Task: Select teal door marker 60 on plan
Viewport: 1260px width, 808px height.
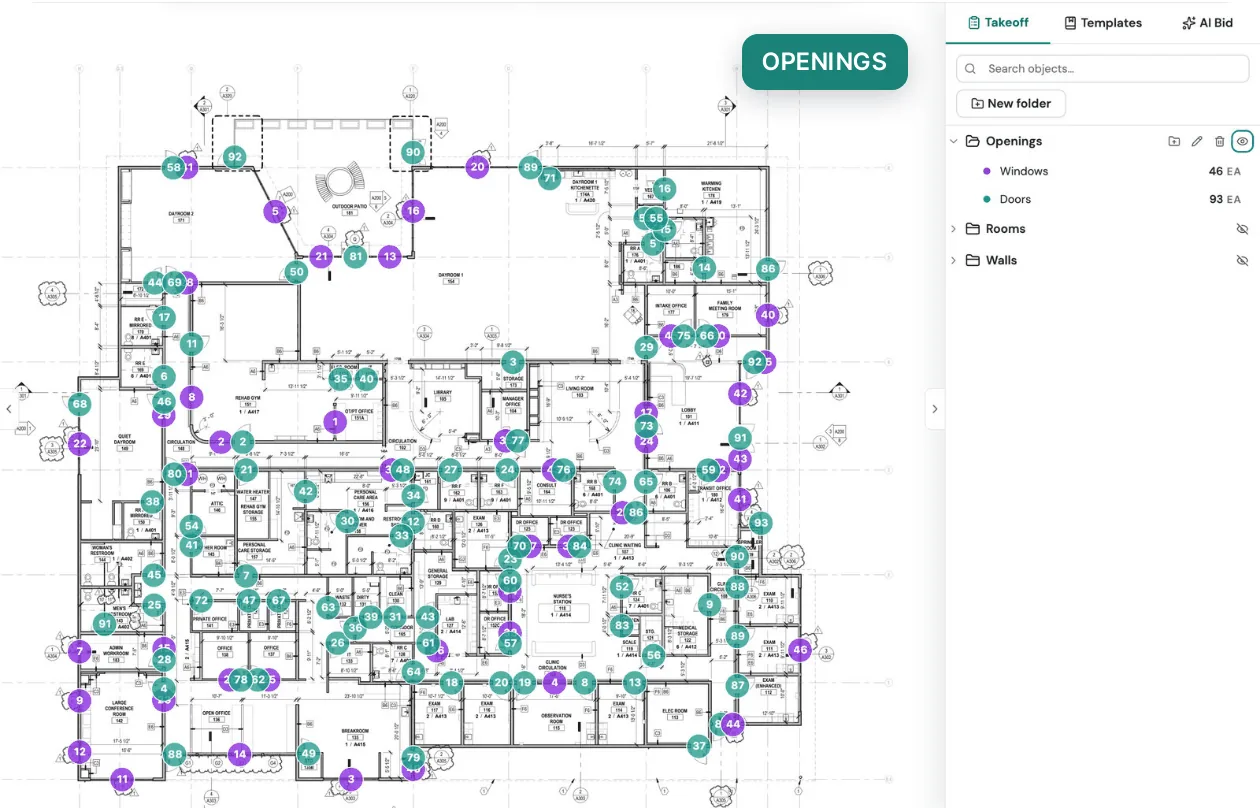Action: coord(510,580)
